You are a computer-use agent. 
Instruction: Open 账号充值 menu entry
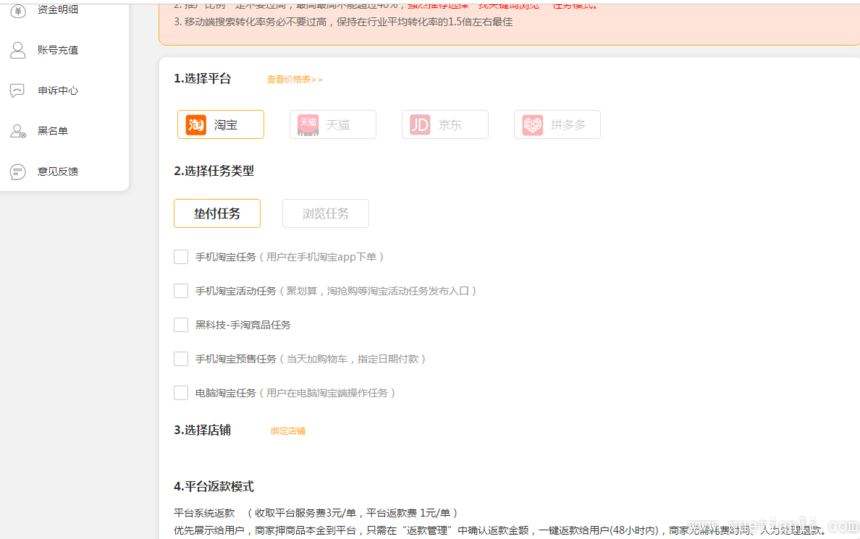[x=58, y=50]
